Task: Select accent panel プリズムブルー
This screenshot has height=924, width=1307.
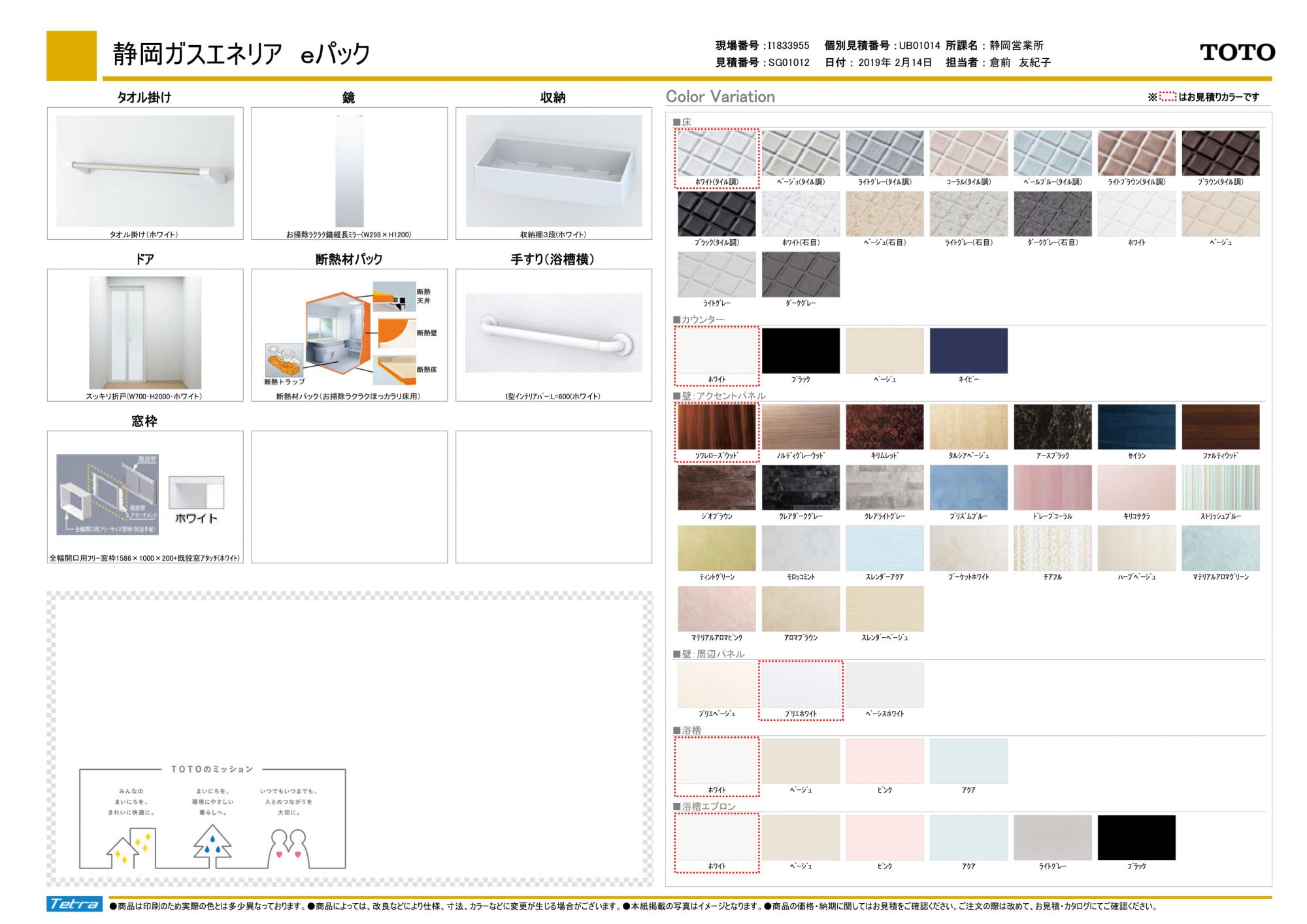Action: pos(968,487)
